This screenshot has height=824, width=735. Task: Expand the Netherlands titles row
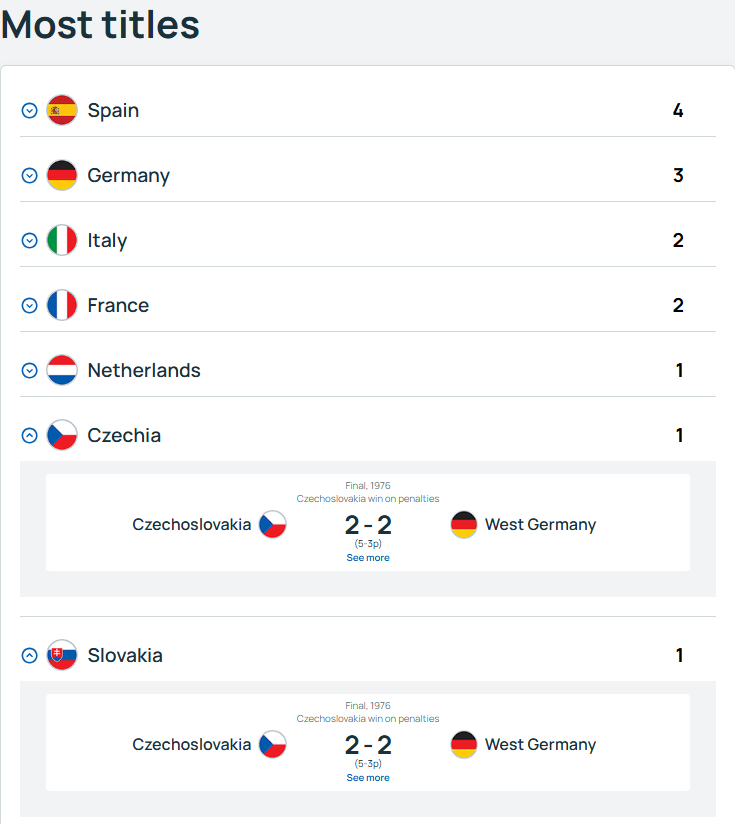[30, 370]
